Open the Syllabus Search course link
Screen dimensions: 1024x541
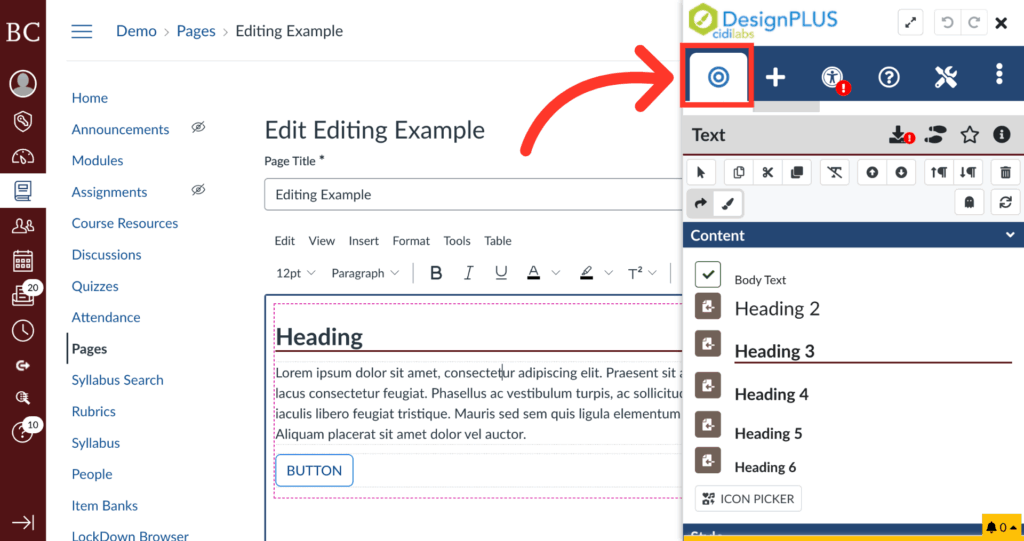point(118,380)
